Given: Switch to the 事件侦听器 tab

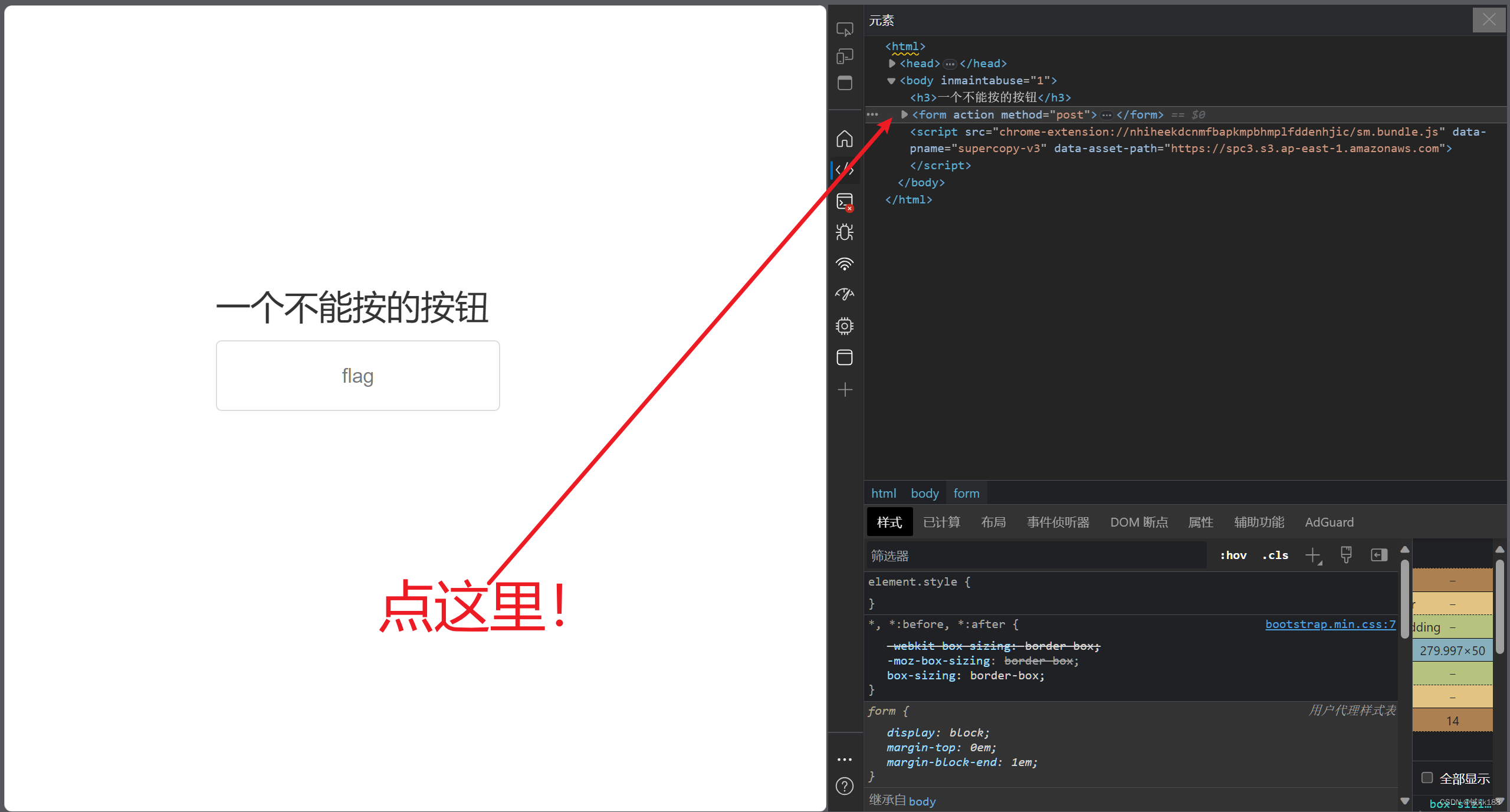Looking at the screenshot, I should coord(1058,522).
